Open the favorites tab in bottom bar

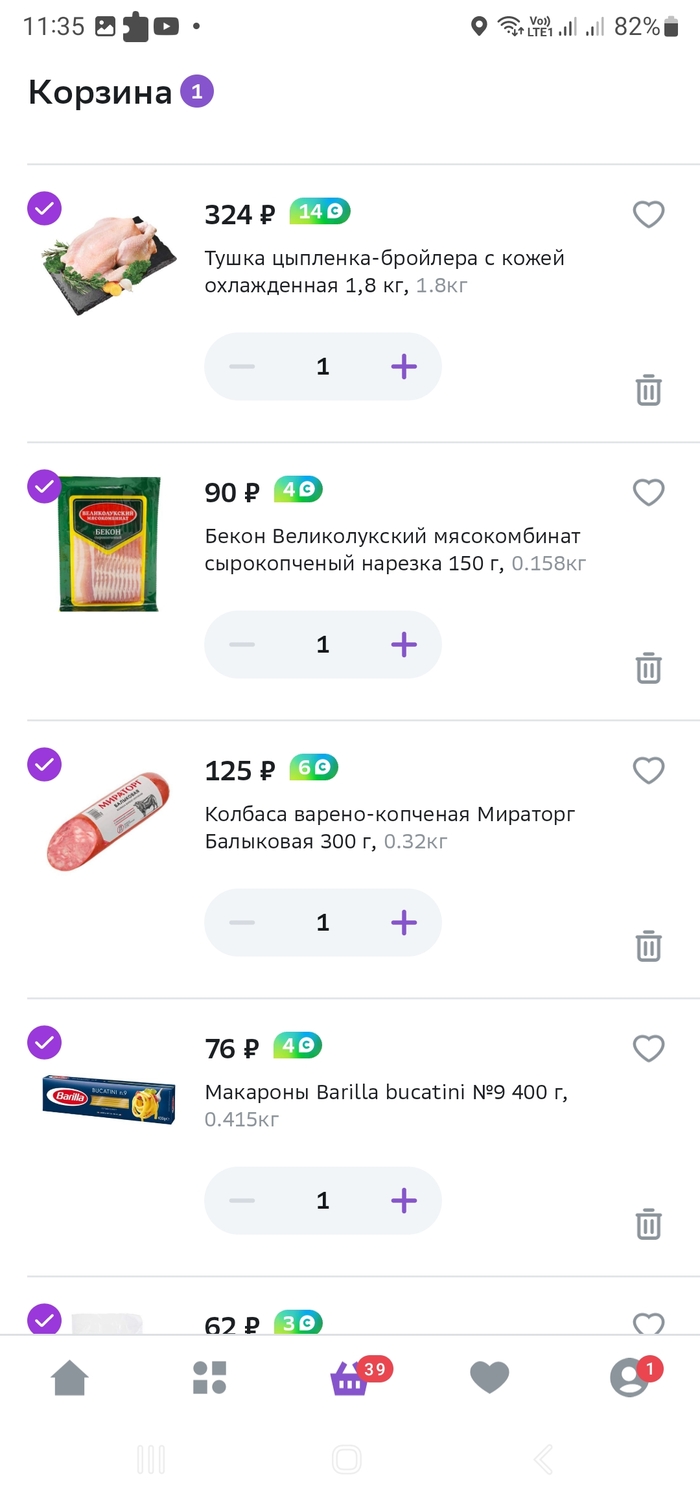[x=489, y=1378]
